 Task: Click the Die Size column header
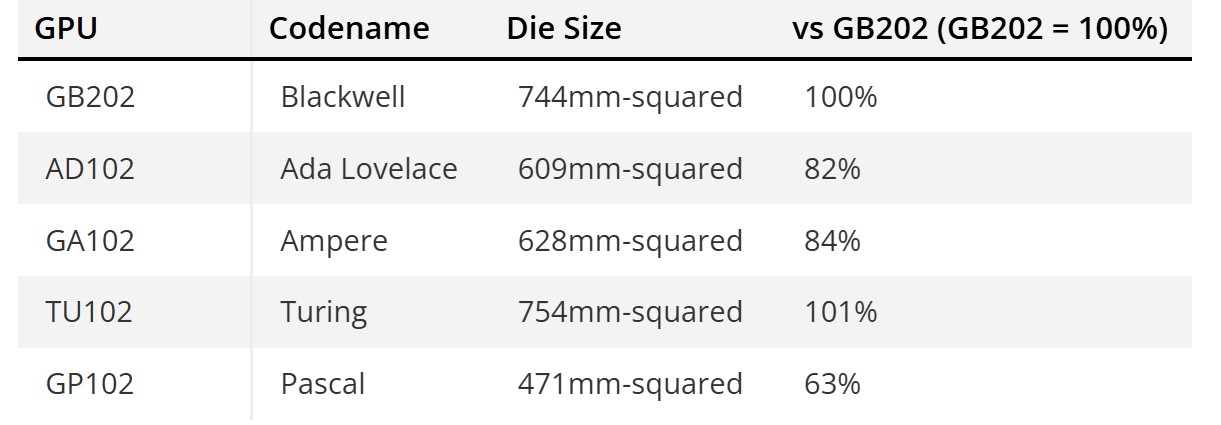pyautogui.click(x=563, y=29)
